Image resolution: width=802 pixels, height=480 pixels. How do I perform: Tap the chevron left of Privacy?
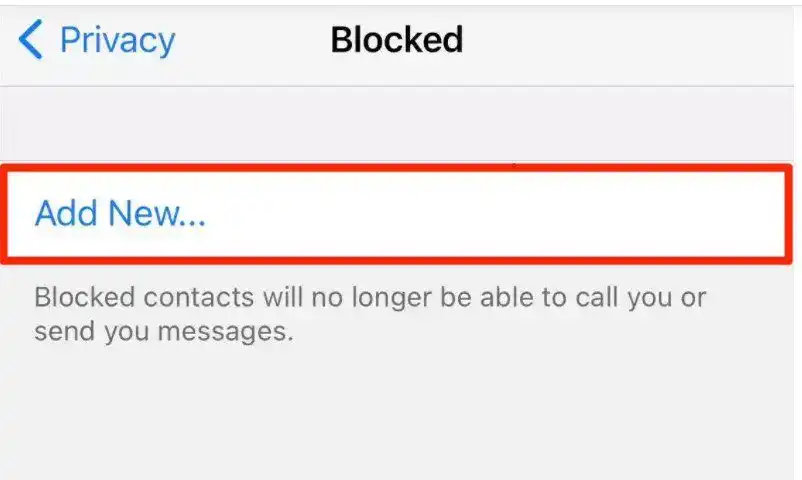[x=31, y=39]
